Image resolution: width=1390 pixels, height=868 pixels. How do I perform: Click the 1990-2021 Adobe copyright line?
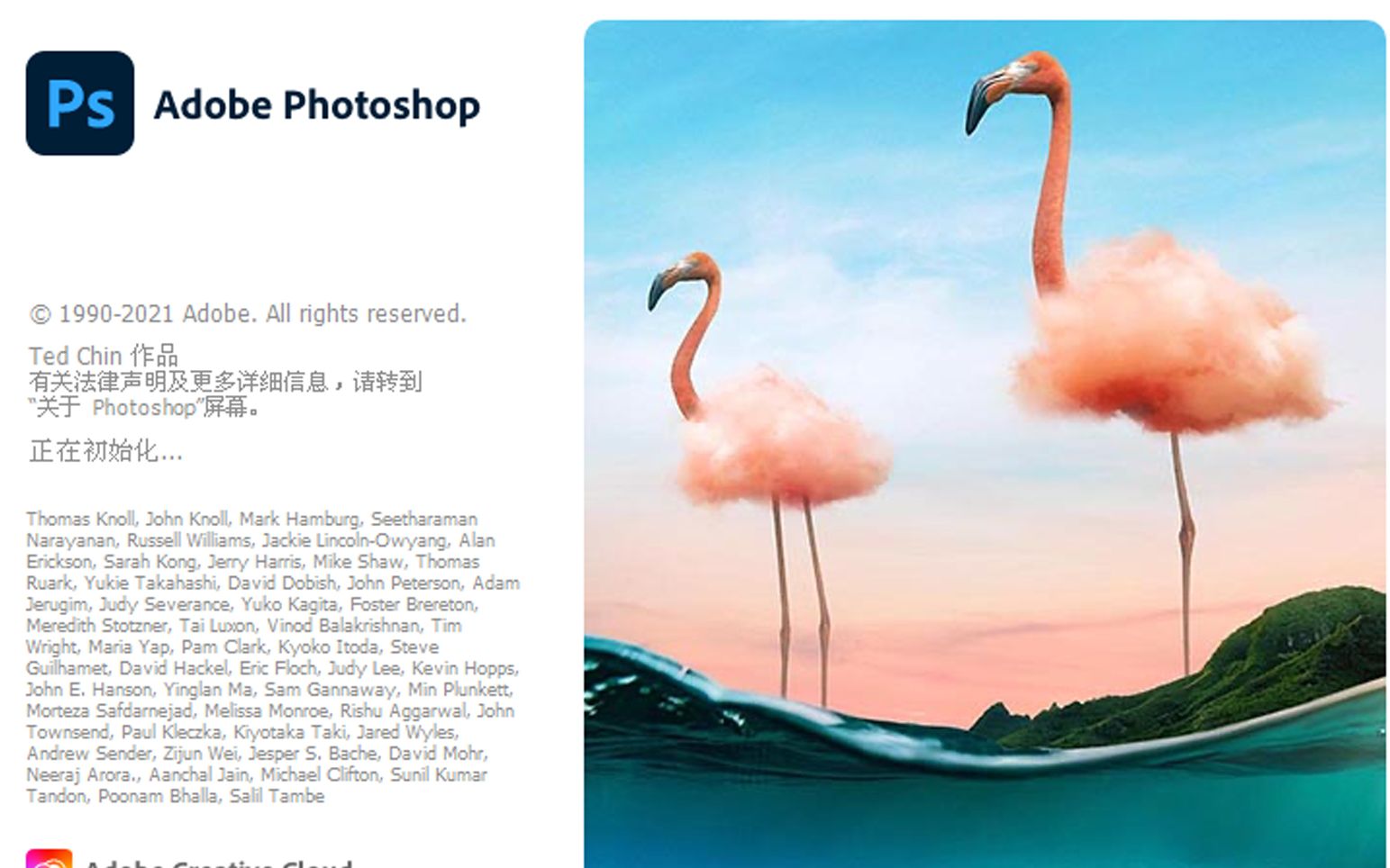coord(248,314)
